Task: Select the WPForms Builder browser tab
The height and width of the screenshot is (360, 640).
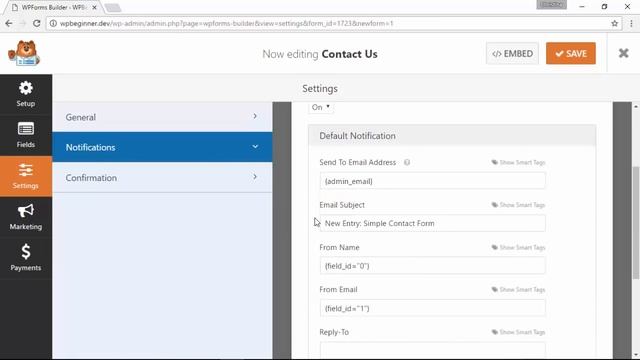Action: click(x=53, y=7)
